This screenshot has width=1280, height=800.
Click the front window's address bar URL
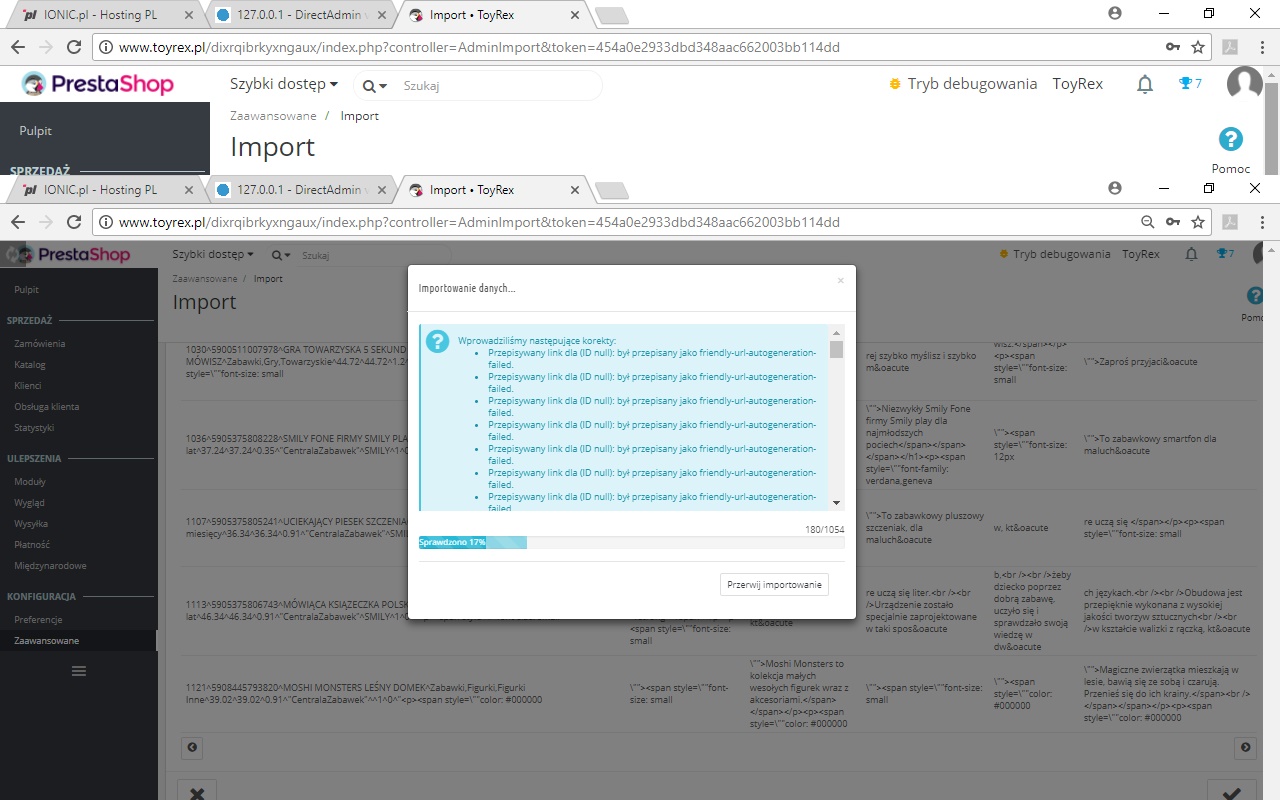coord(479,221)
